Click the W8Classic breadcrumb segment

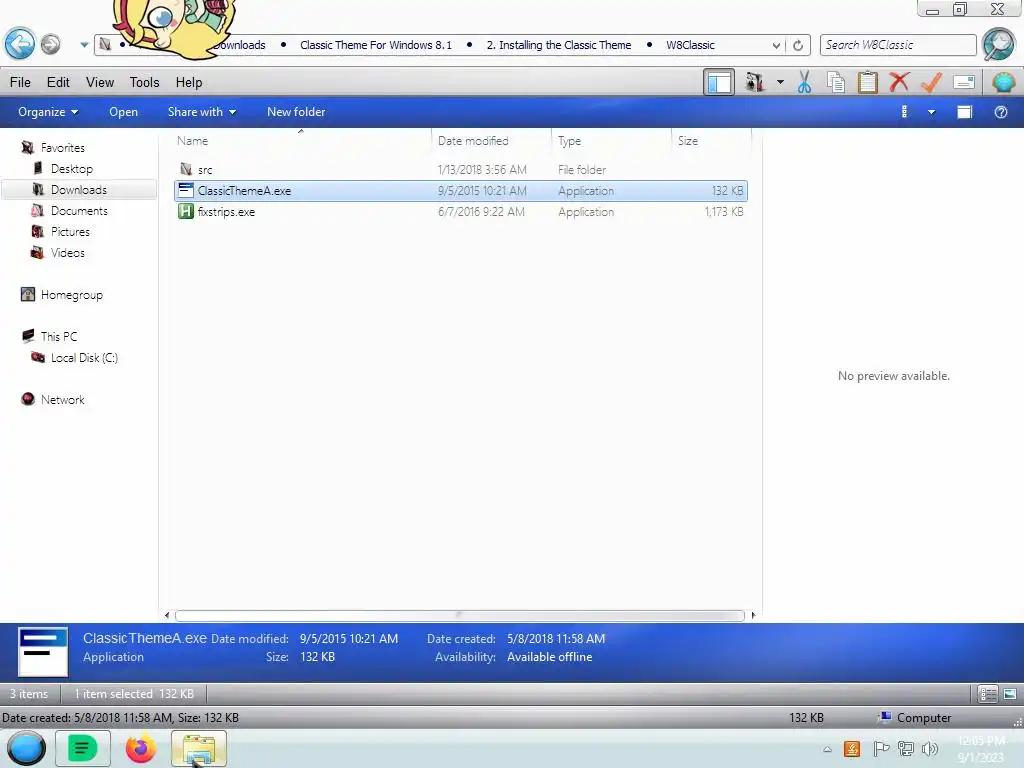(690, 45)
